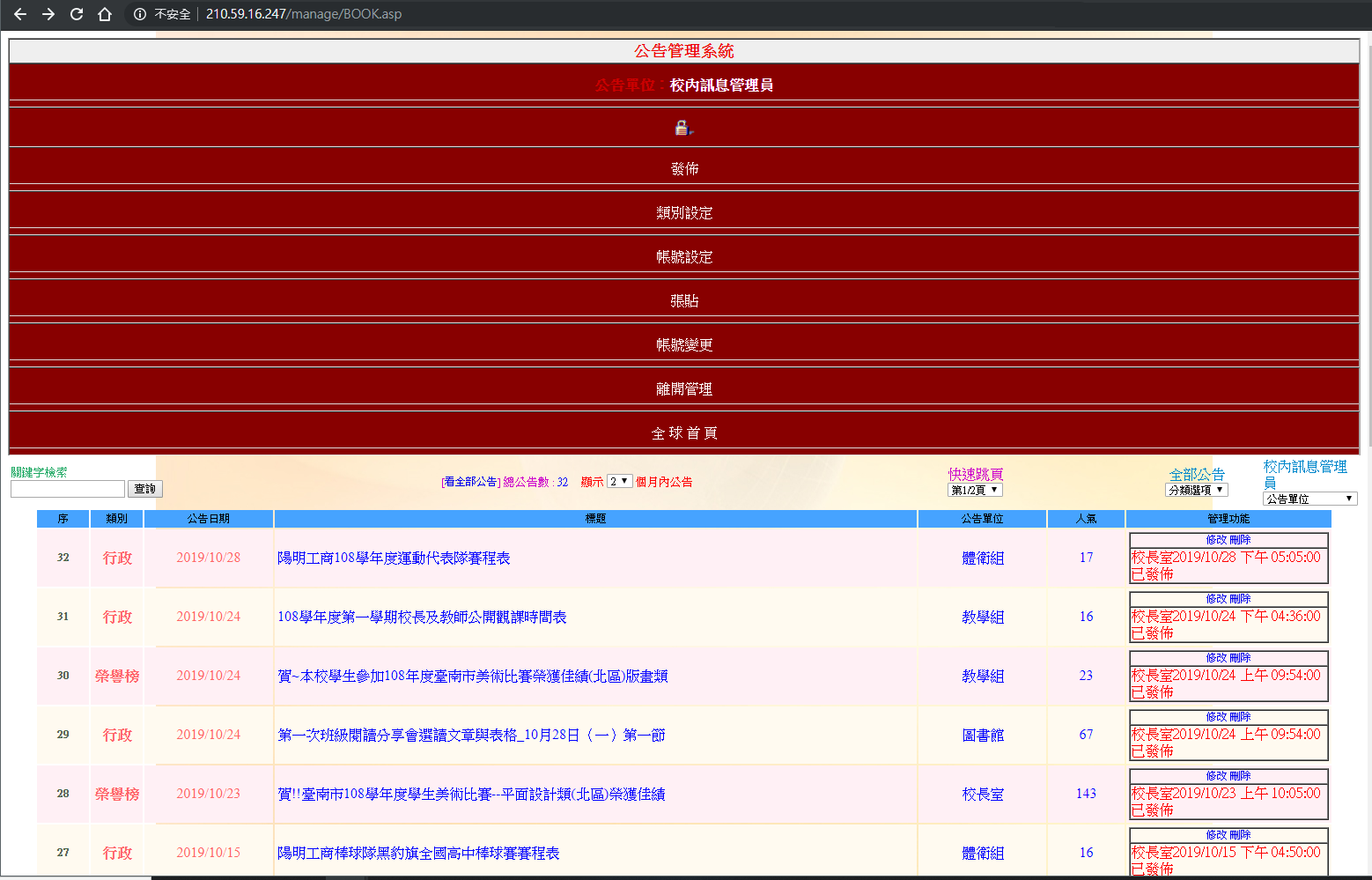The width and height of the screenshot is (1372, 880).
Task: Open the 帳號變更 menu item
Action: click(684, 345)
